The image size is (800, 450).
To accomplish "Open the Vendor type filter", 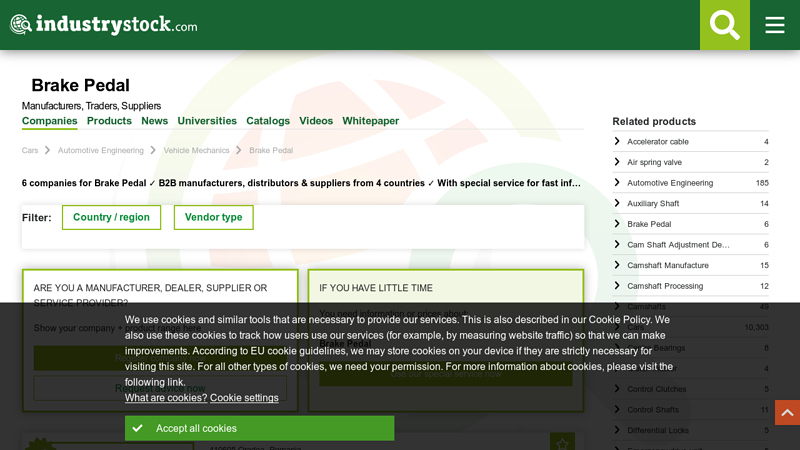I will [x=213, y=217].
